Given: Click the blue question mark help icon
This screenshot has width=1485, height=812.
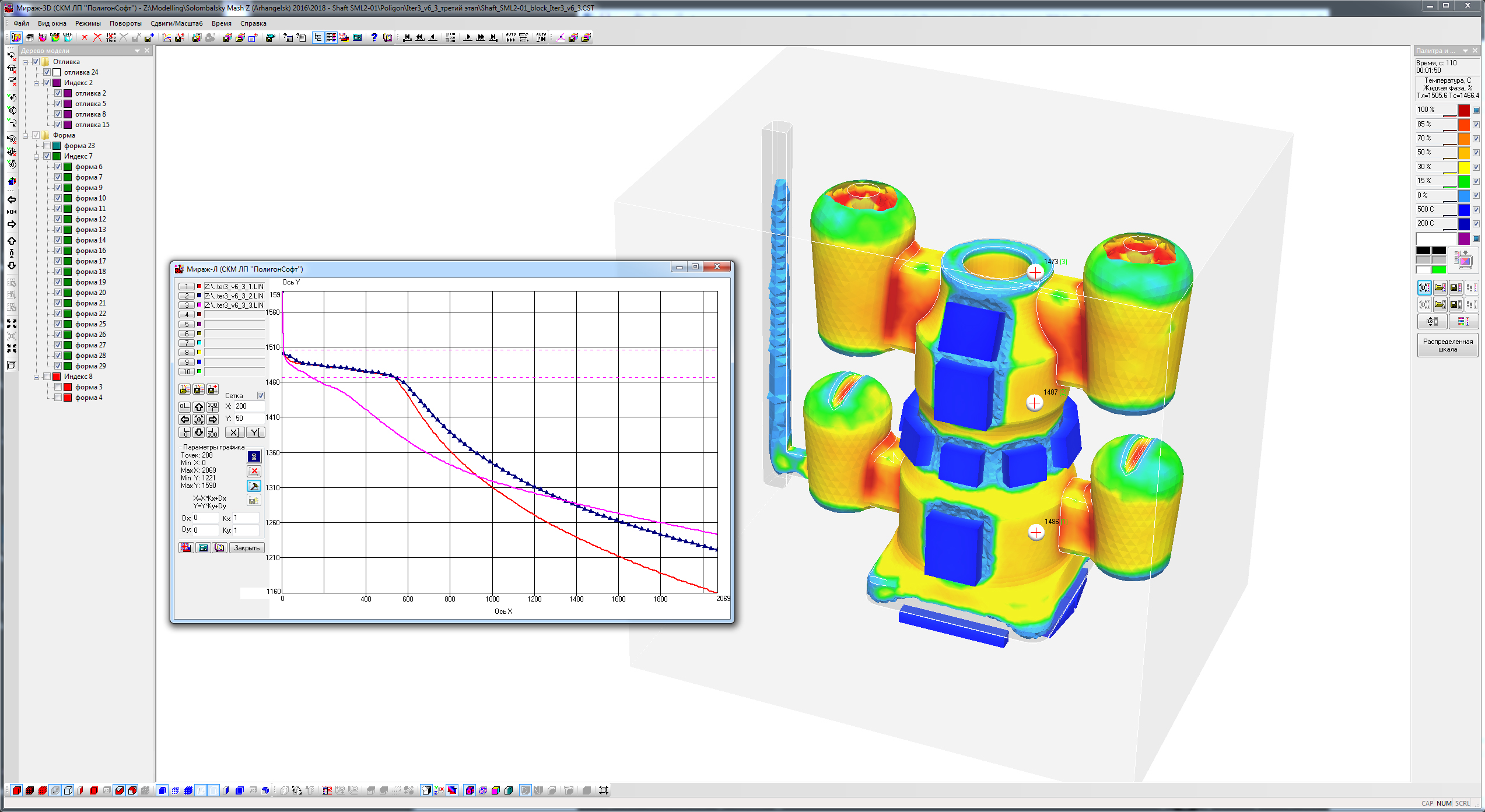Looking at the screenshot, I should tap(374, 38).
